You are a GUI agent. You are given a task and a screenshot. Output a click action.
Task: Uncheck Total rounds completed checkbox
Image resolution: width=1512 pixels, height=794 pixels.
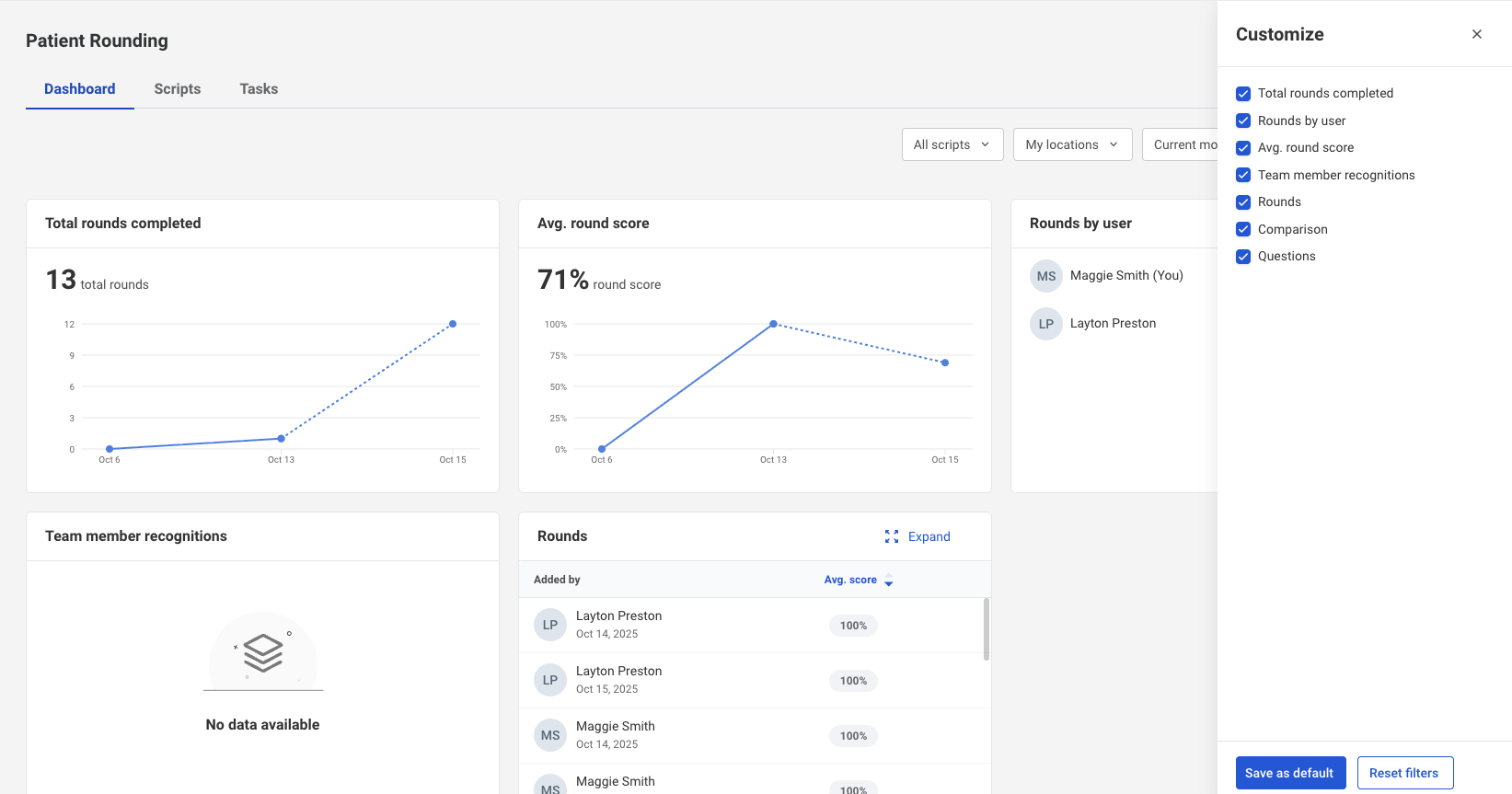point(1243,94)
